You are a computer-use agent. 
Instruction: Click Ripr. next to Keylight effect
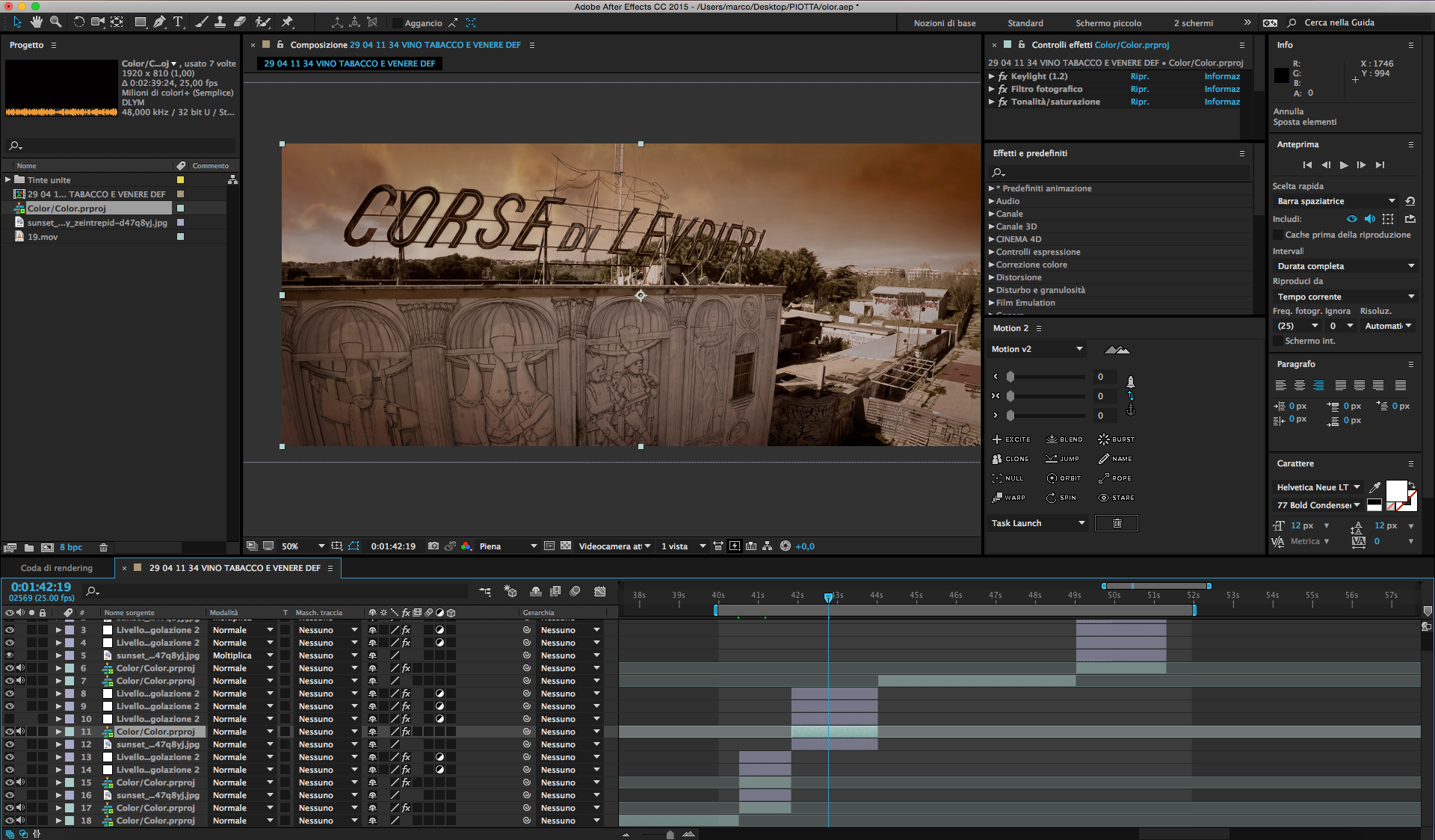1139,76
